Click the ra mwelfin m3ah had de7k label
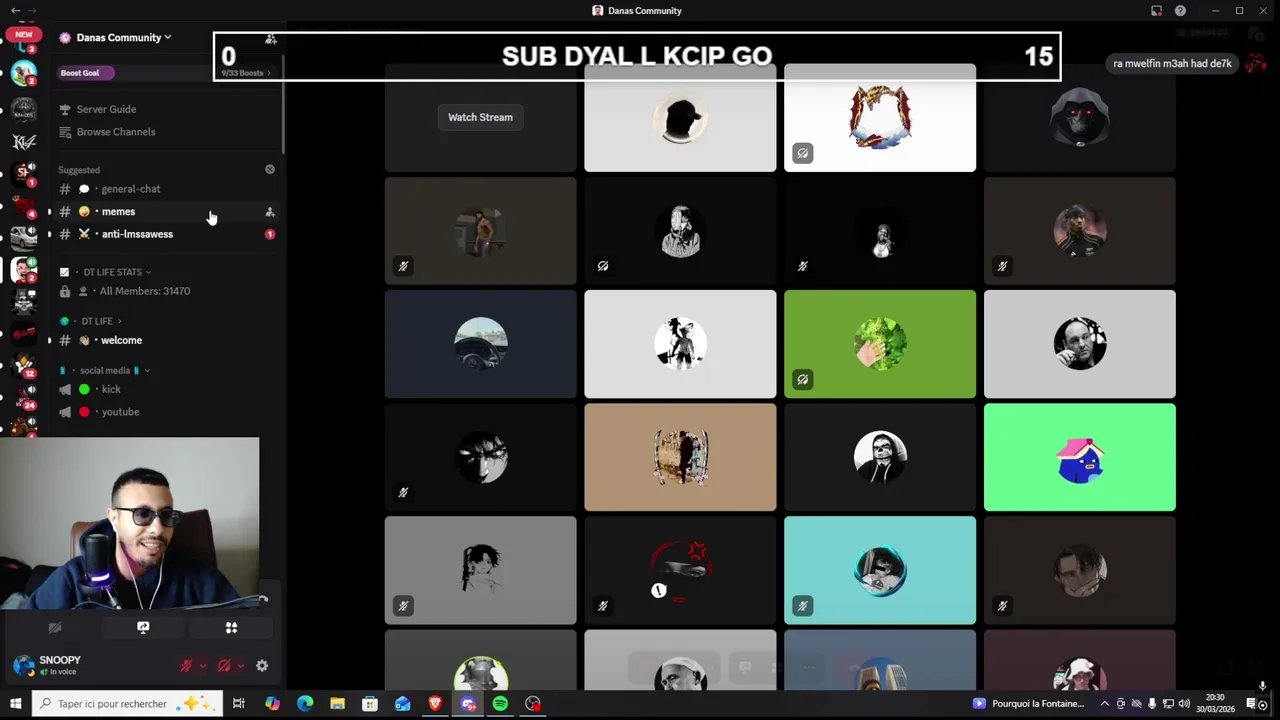The image size is (1280, 720). click(1172, 63)
